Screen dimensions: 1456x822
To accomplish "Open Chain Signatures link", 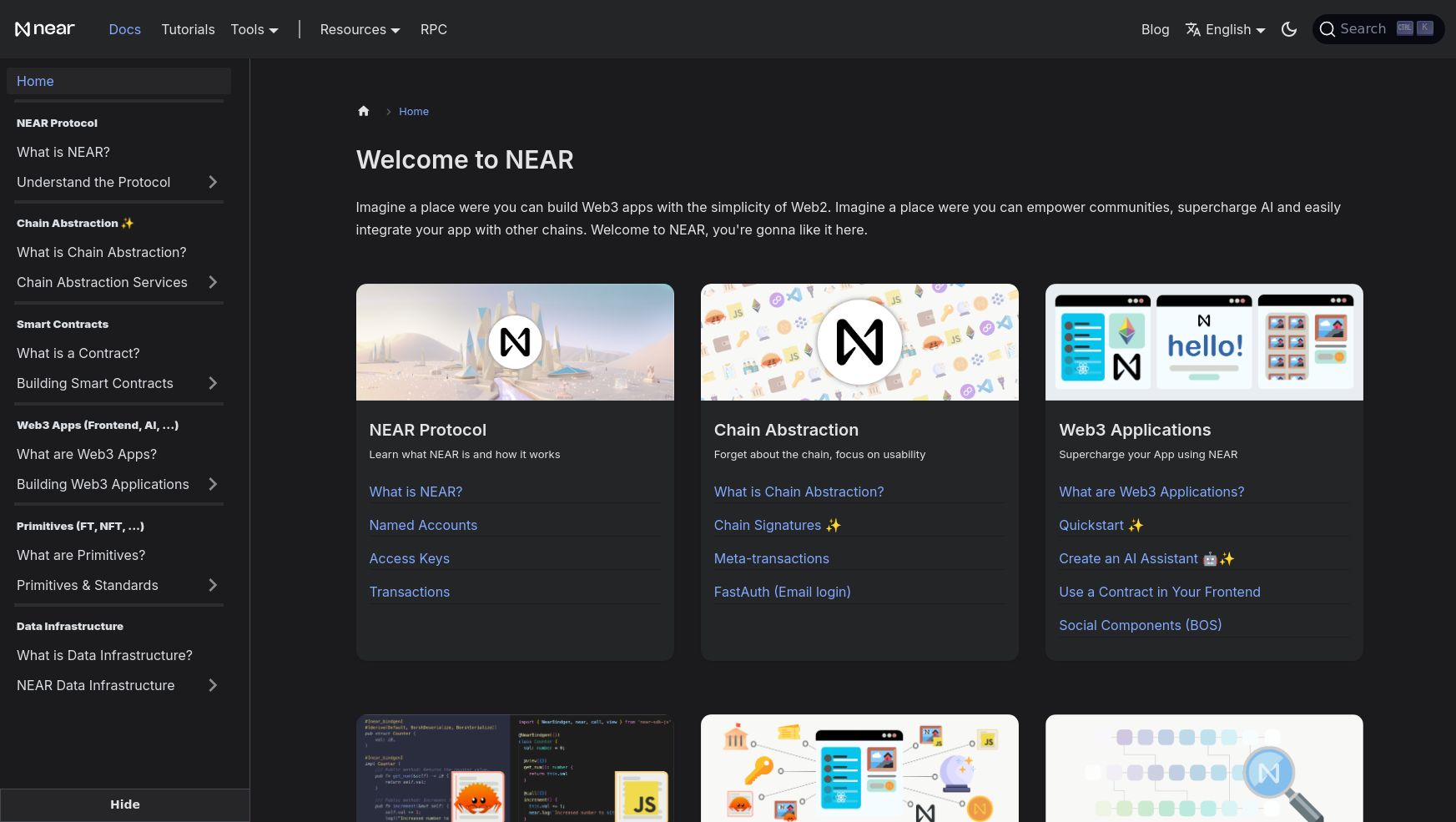I will pyautogui.click(x=777, y=525).
